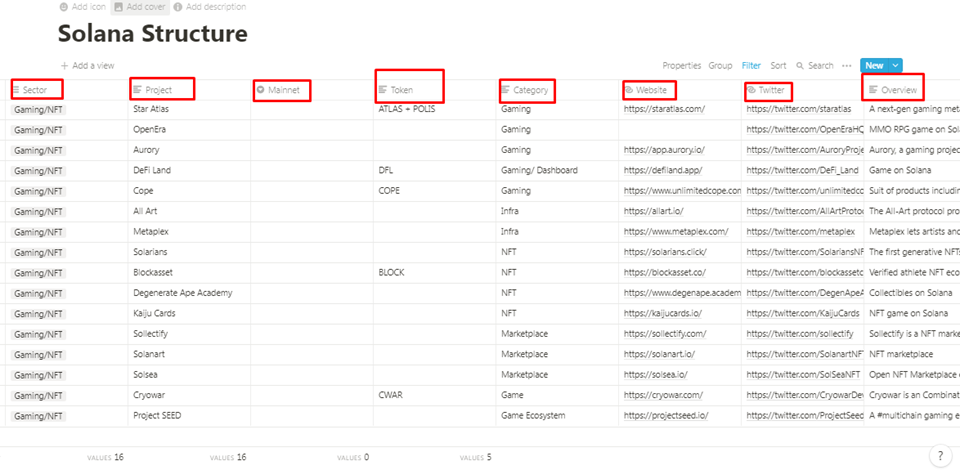Screen dimensions: 960x470
Task: Select the CWAR token cell
Action: pos(435,395)
